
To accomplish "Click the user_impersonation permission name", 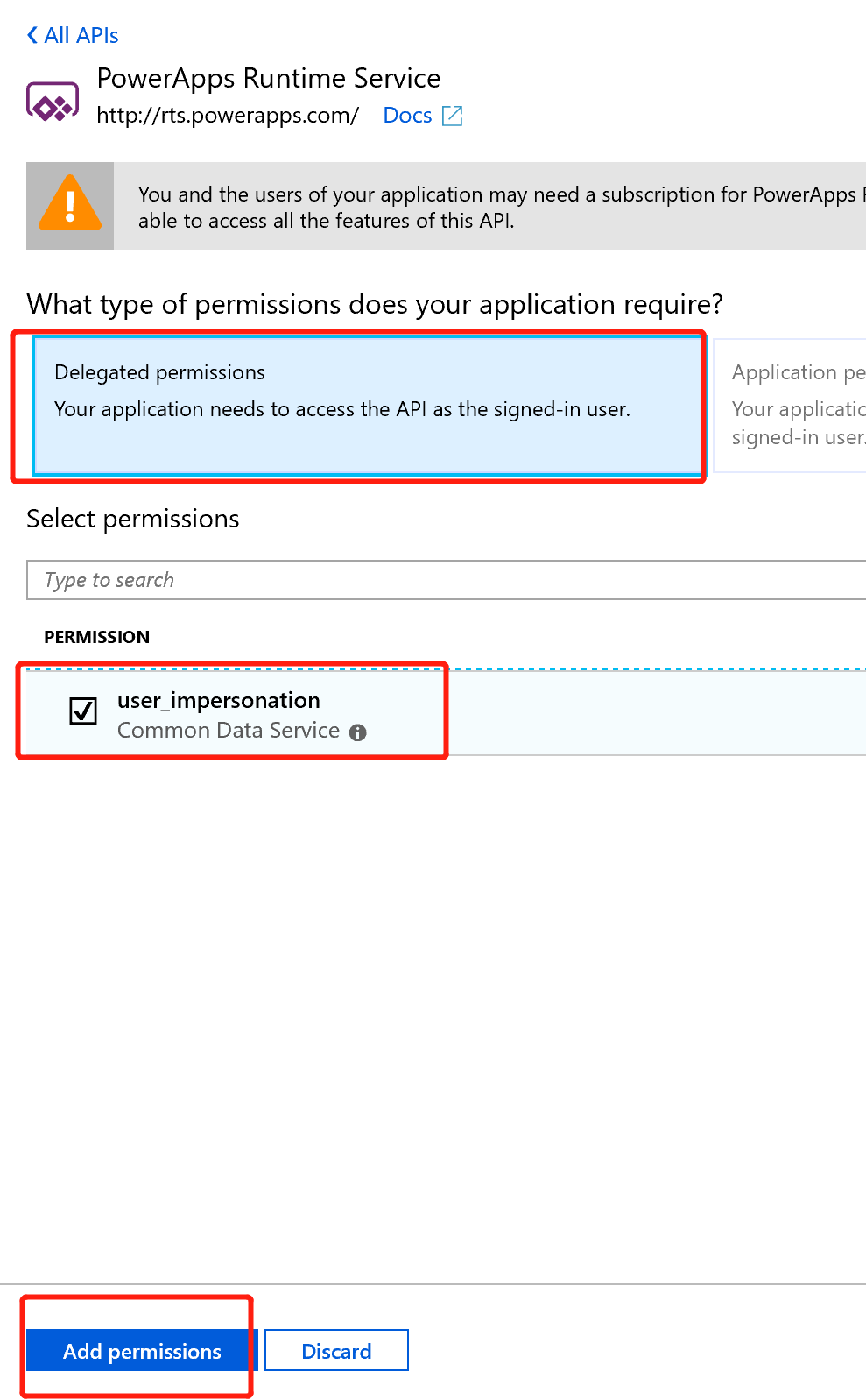I will point(219,700).
